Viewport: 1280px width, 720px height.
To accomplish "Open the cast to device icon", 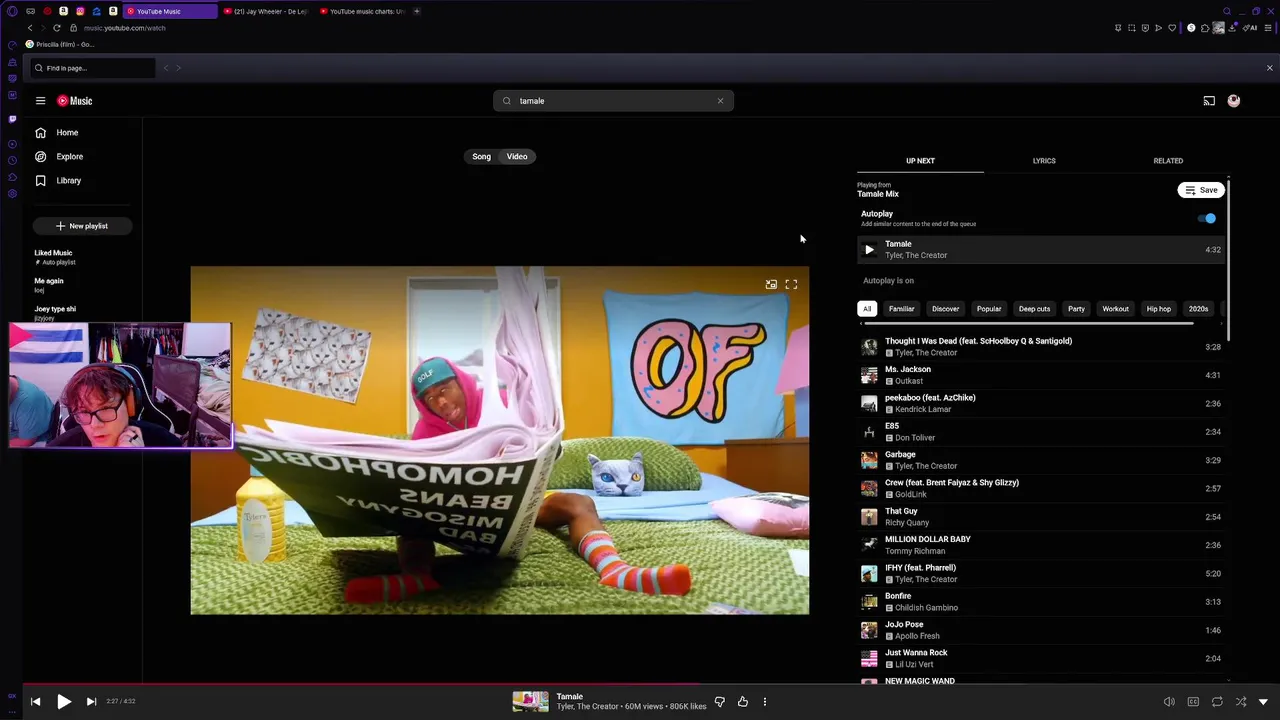I will click(x=1209, y=101).
